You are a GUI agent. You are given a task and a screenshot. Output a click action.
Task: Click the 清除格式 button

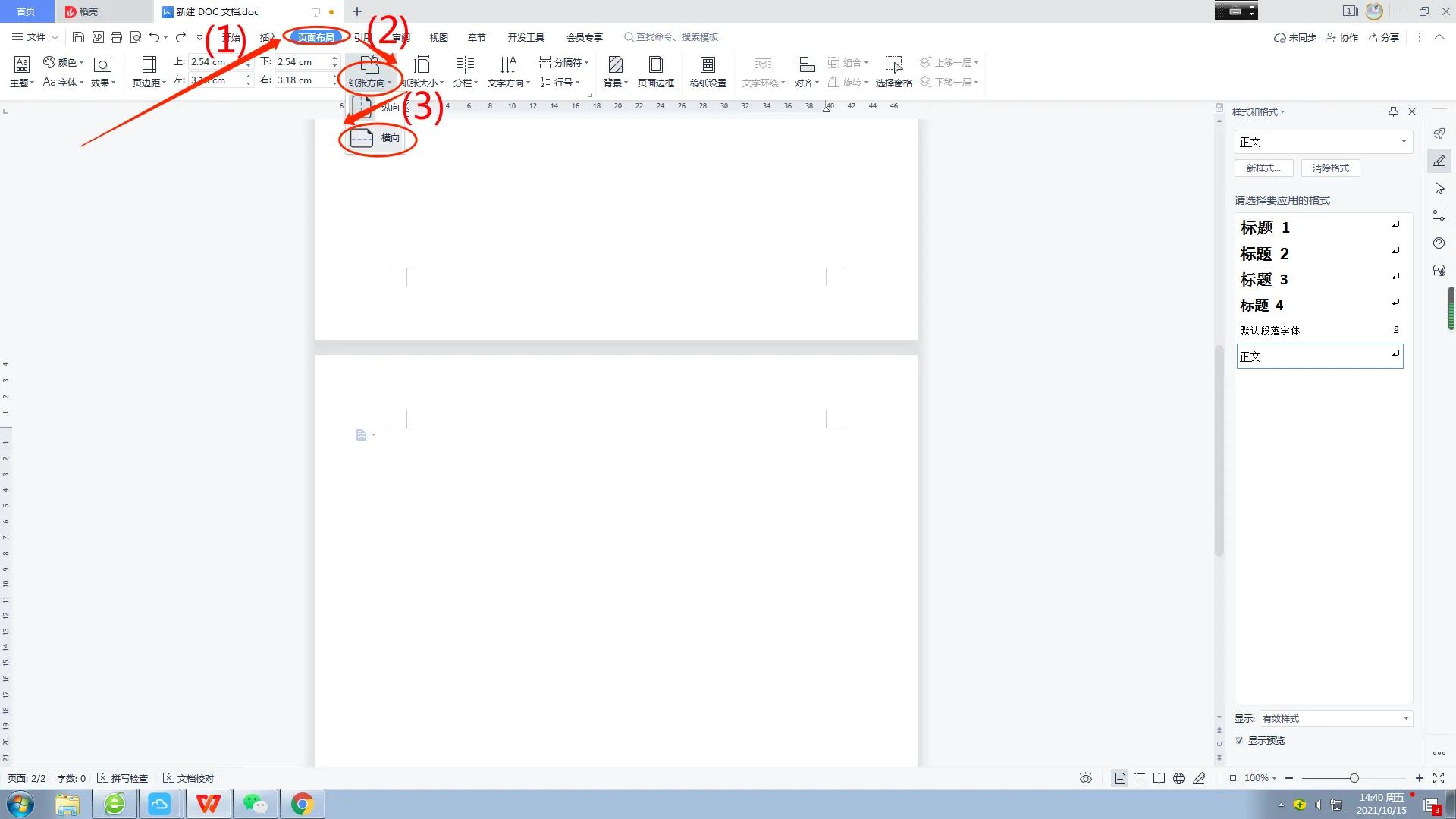(x=1331, y=168)
